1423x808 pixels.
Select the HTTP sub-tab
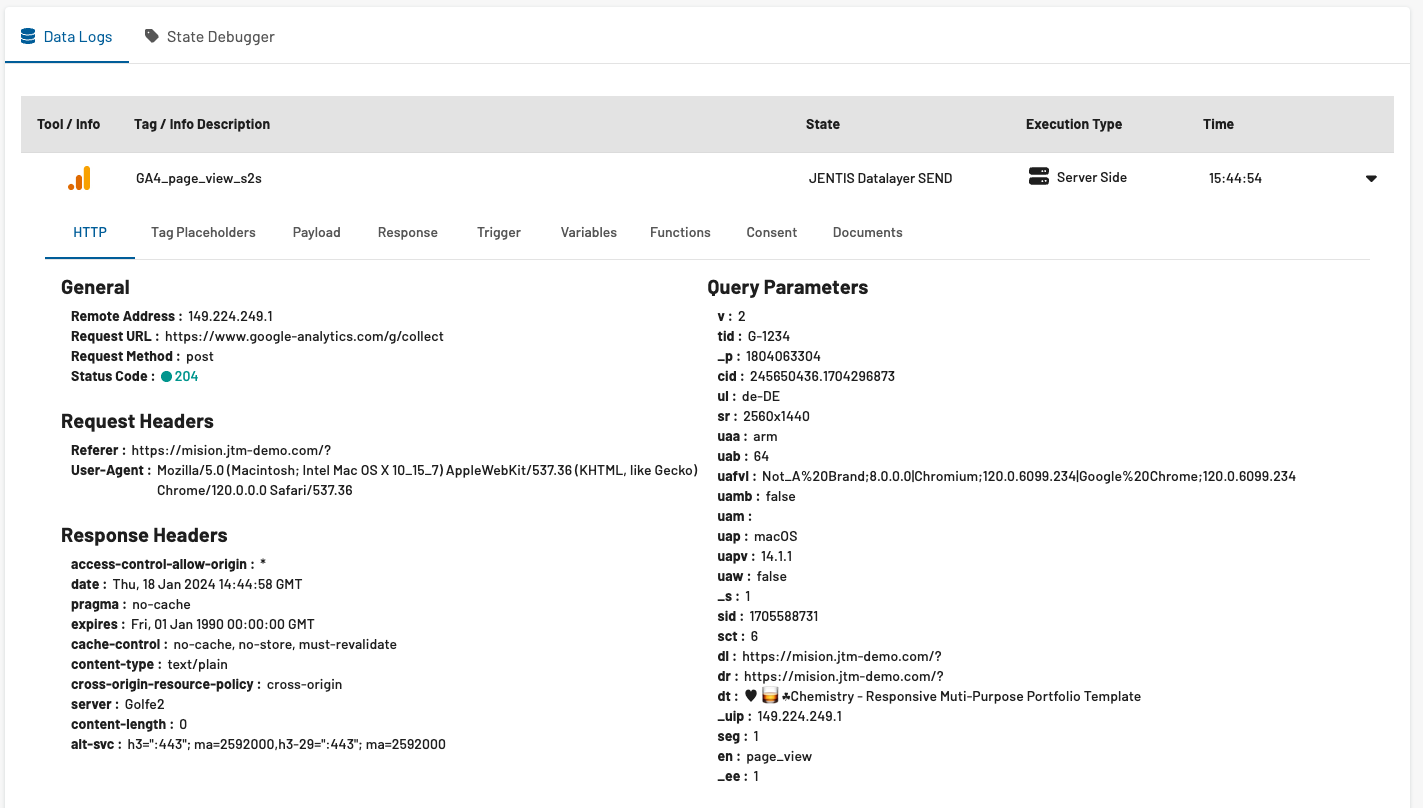point(90,232)
